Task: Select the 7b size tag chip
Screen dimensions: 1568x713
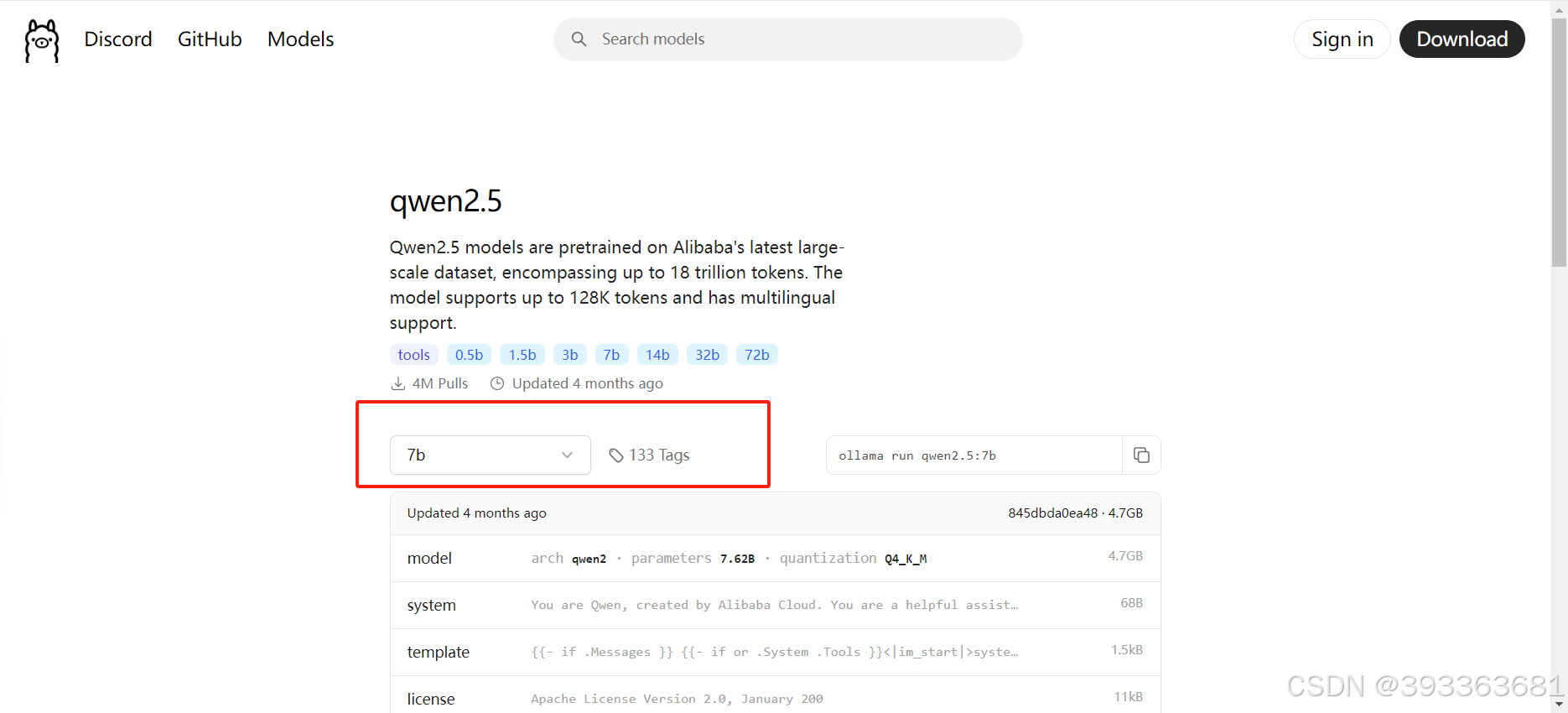Action: [612, 355]
